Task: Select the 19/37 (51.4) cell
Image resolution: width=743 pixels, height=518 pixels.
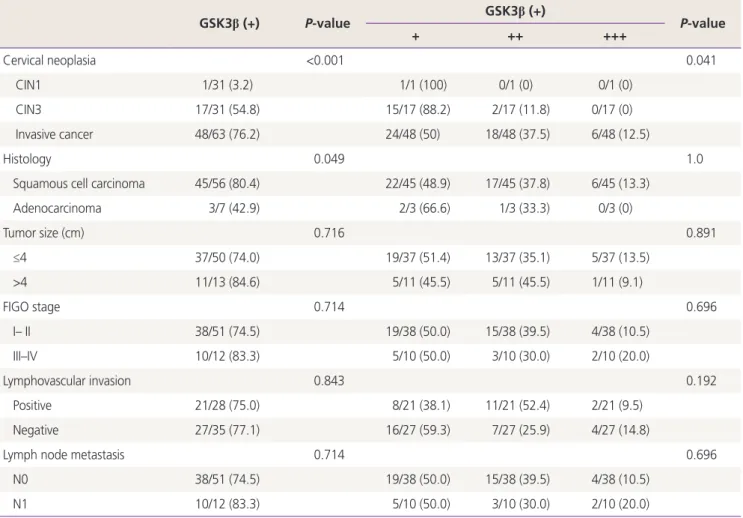Action: coord(418,258)
